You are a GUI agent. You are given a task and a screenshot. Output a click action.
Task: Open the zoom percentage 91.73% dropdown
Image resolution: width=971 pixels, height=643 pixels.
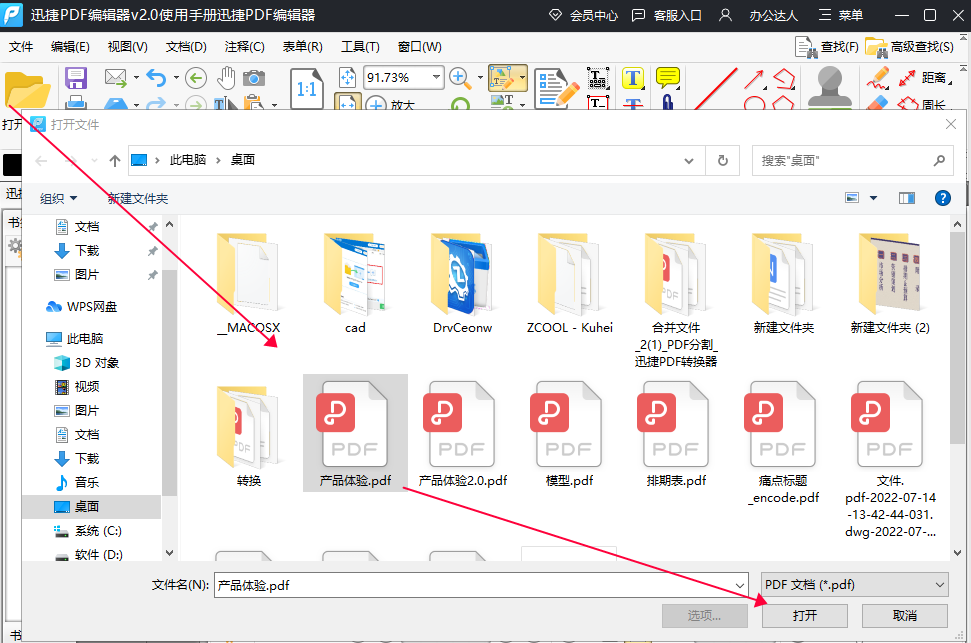tap(437, 77)
